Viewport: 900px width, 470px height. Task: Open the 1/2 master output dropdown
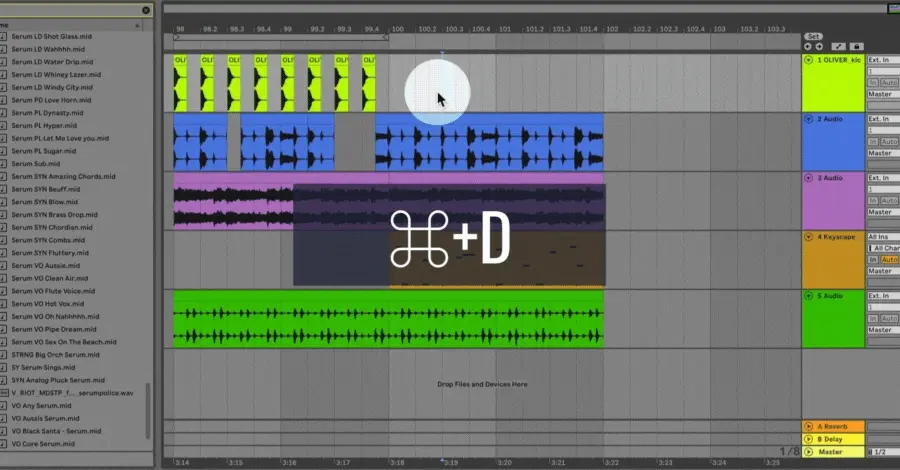(883, 452)
